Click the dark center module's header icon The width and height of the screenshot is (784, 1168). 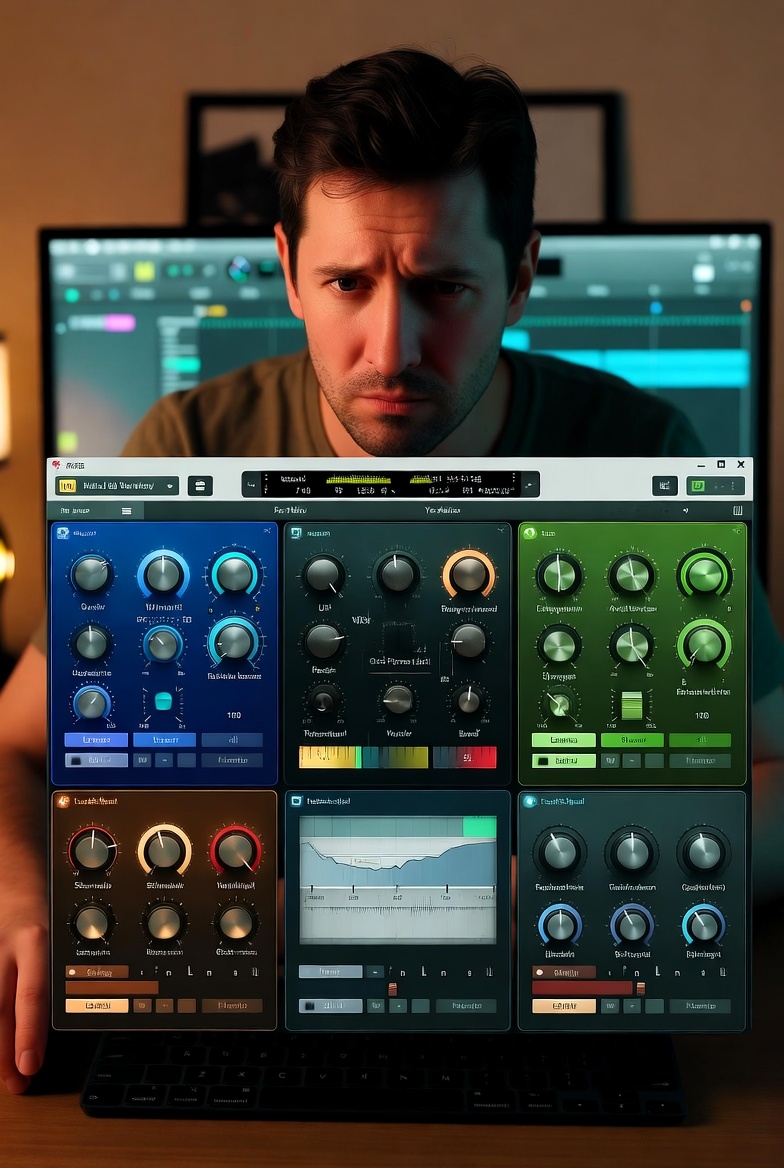coord(296,534)
